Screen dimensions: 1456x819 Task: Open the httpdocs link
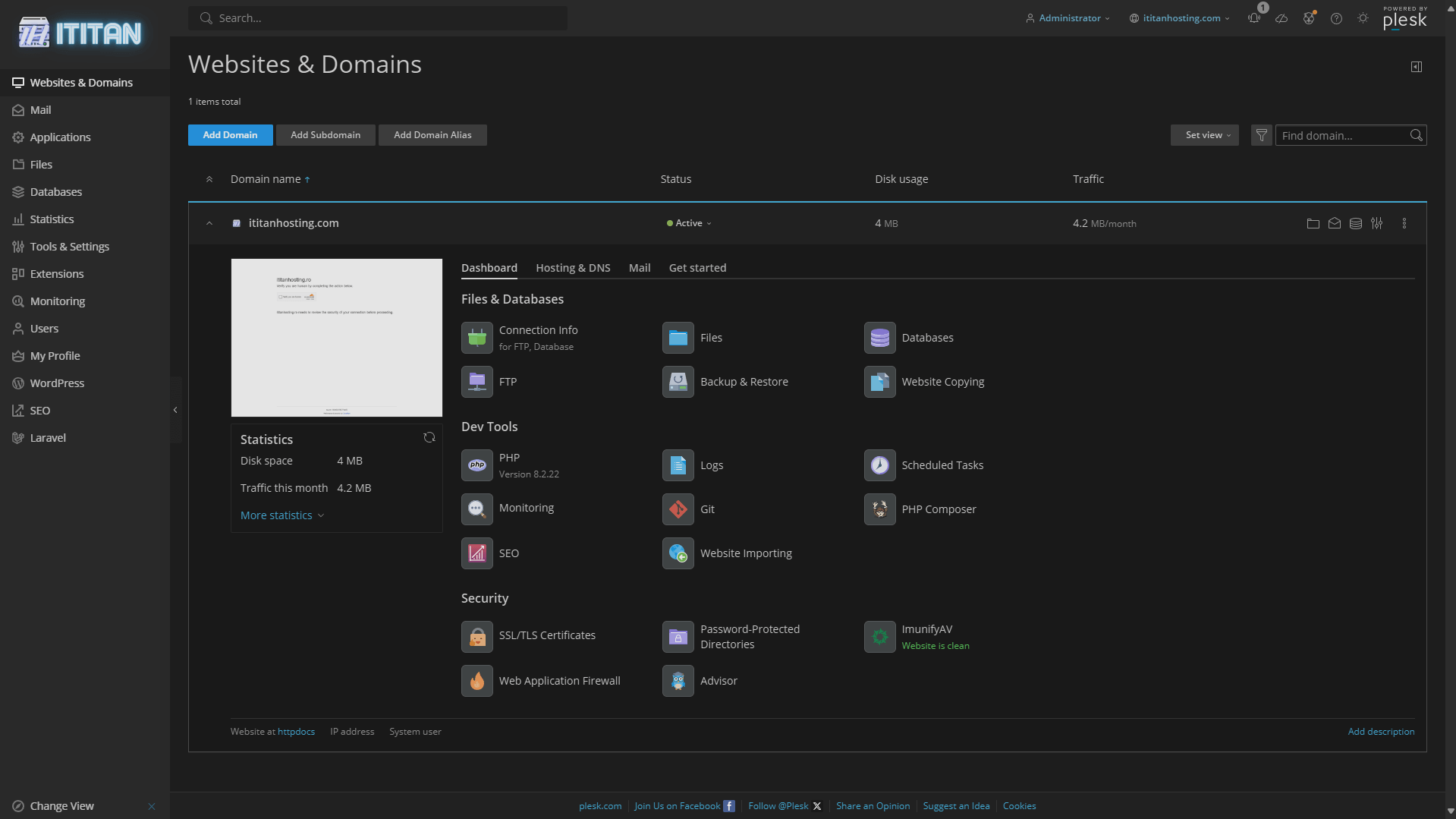click(x=296, y=732)
